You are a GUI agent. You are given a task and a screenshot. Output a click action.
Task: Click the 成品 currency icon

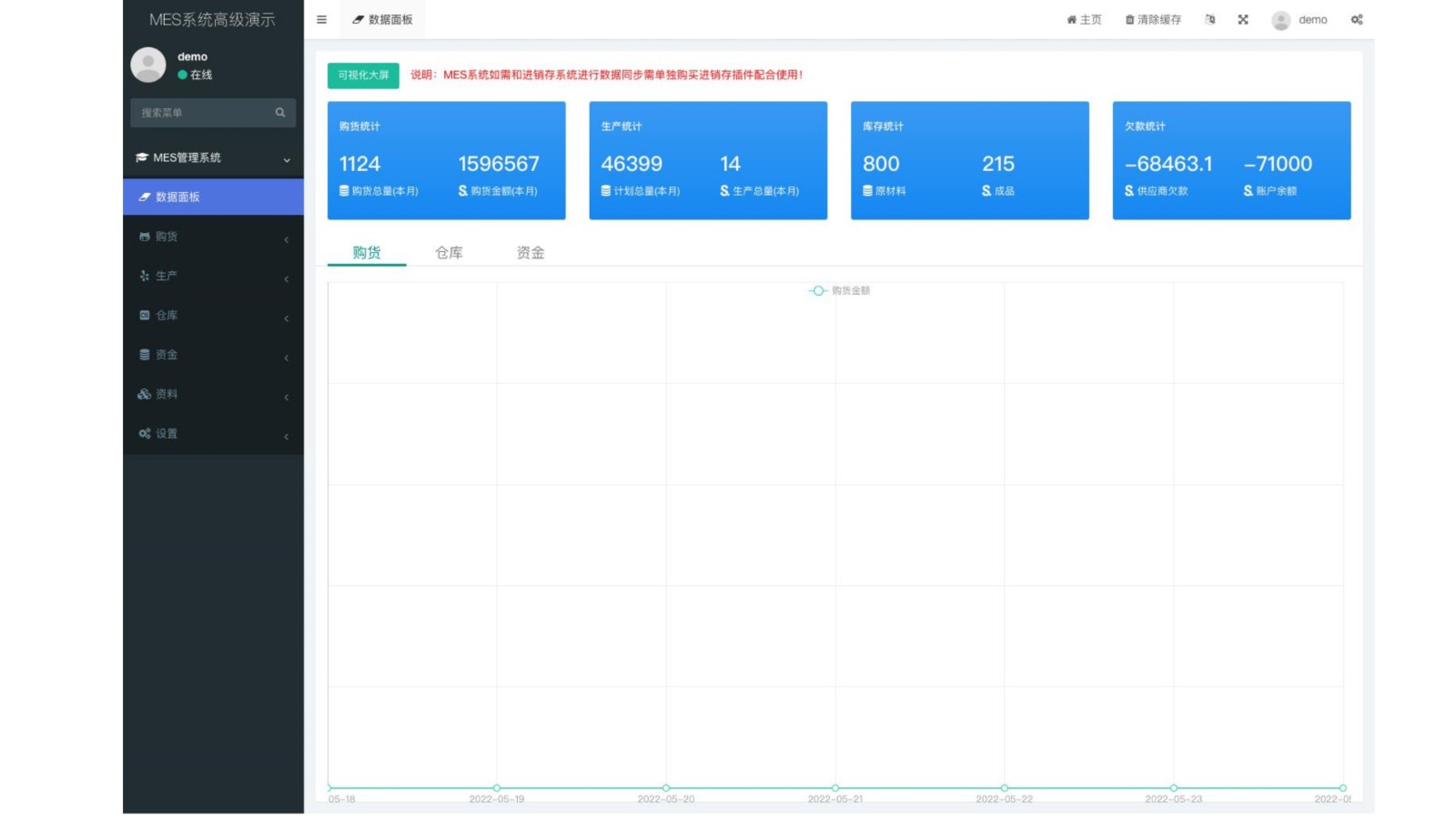pos(986,191)
